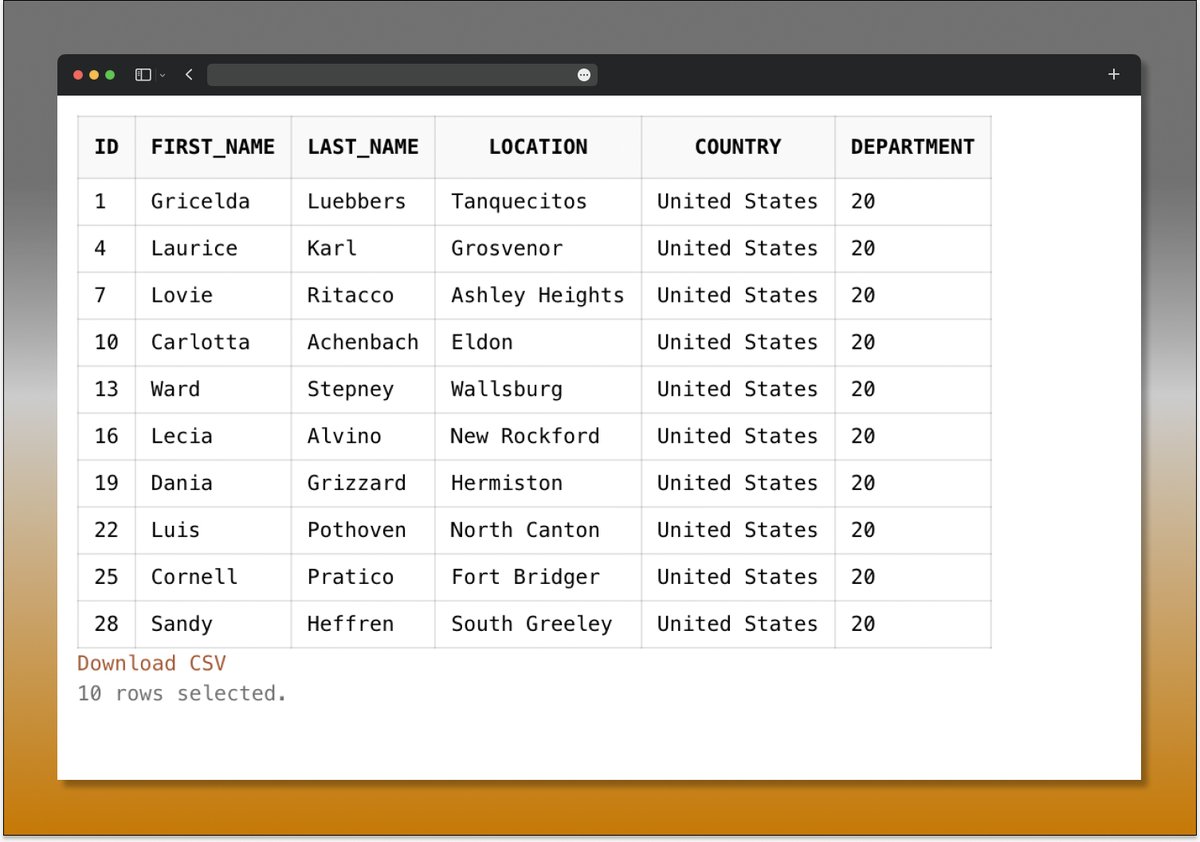
Task: Click the green maximize window button
Action: pyautogui.click(x=110, y=75)
